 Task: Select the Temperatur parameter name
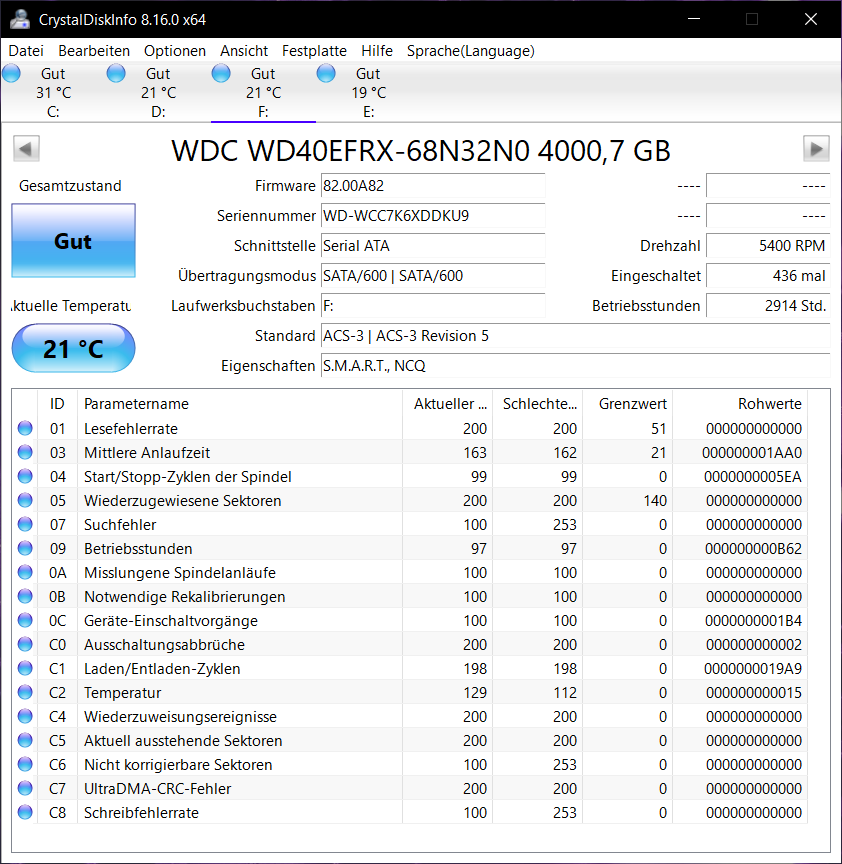[x=122, y=693]
